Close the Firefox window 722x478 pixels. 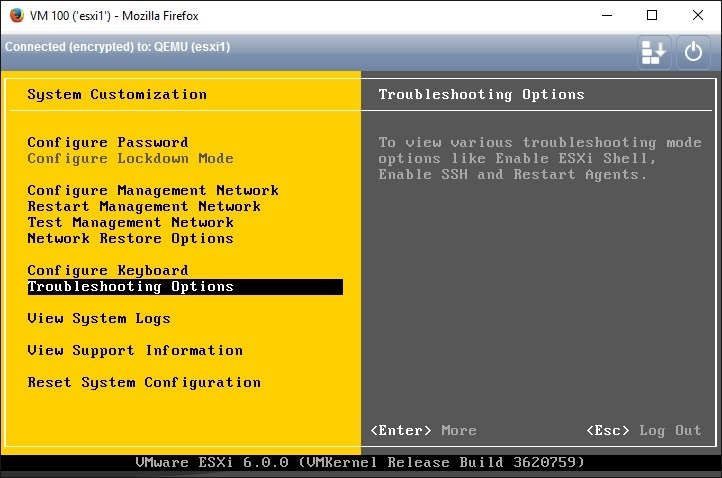tap(698, 15)
